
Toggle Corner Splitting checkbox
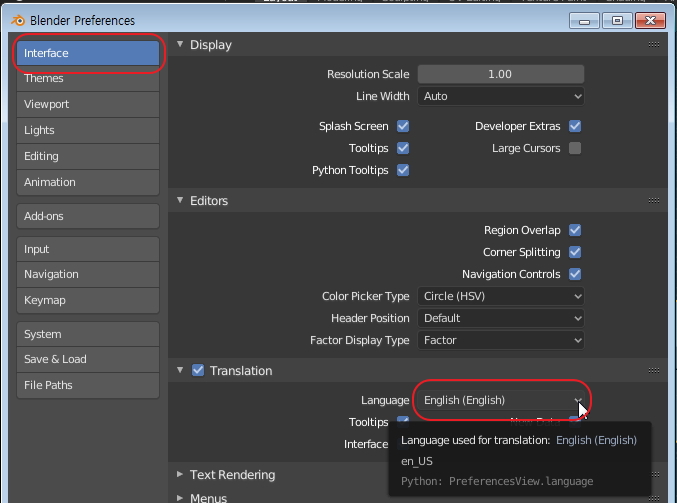click(x=575, y=252)
